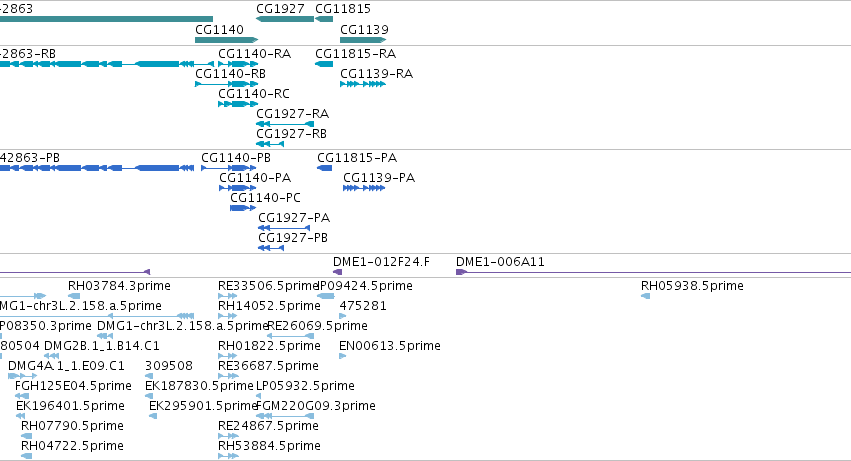851x461 pixels.
Task: Click the CG1140-RA transcript glyph
Action: coord(238,64)
